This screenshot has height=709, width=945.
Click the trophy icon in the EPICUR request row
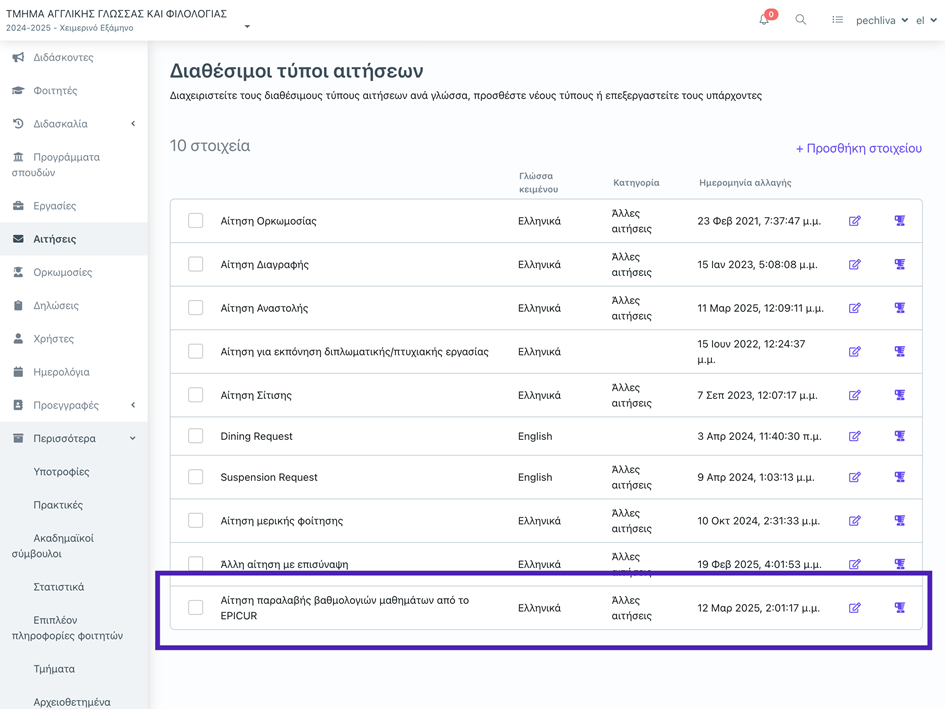pyautogui.click(x=900, y=608)
